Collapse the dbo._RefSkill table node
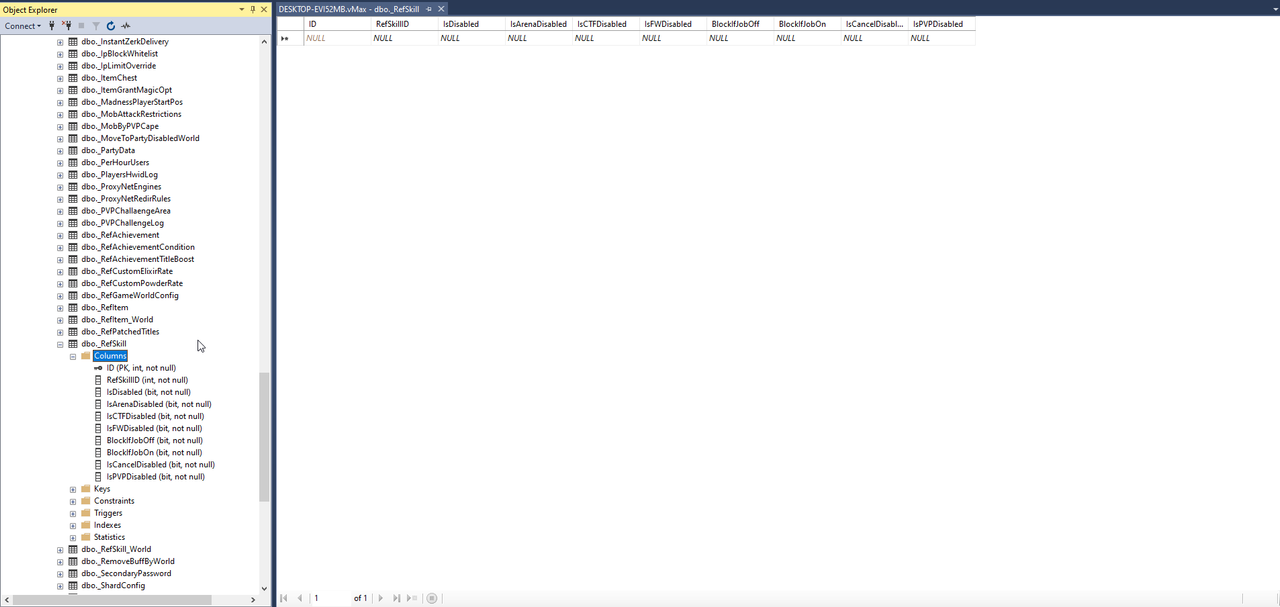 60,344
